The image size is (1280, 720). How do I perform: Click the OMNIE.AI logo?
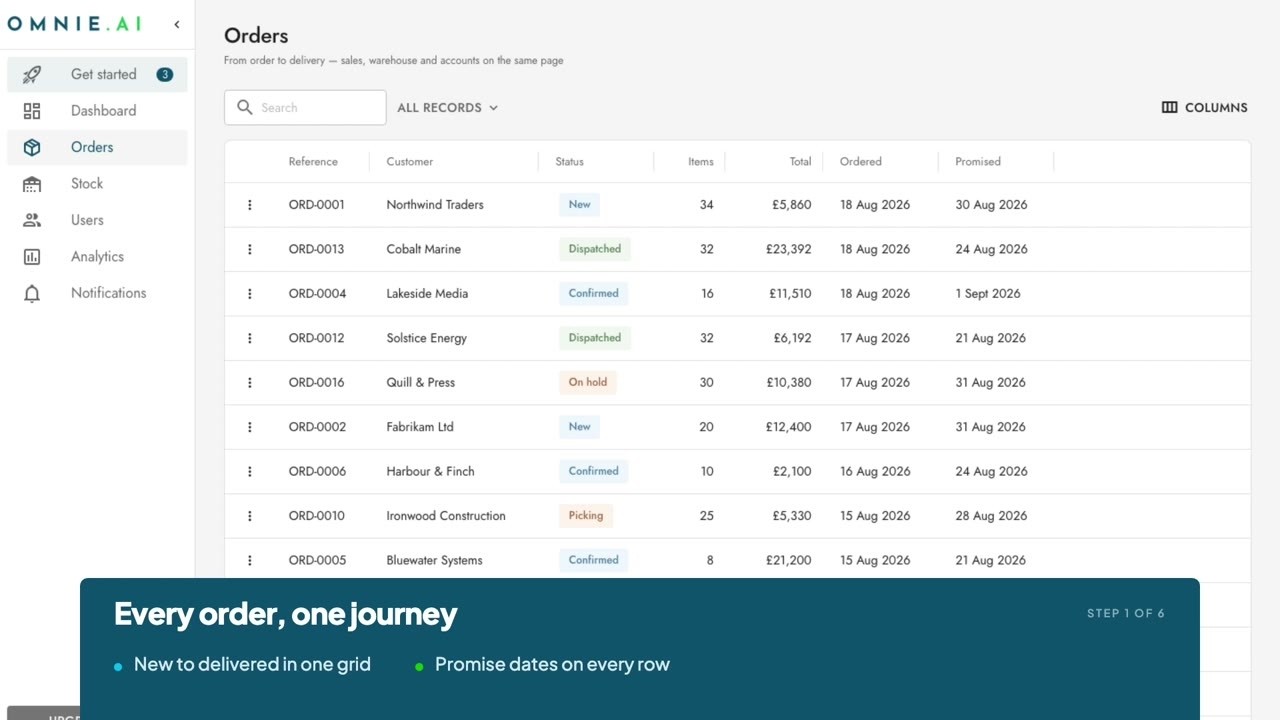(x=75, y=24)
